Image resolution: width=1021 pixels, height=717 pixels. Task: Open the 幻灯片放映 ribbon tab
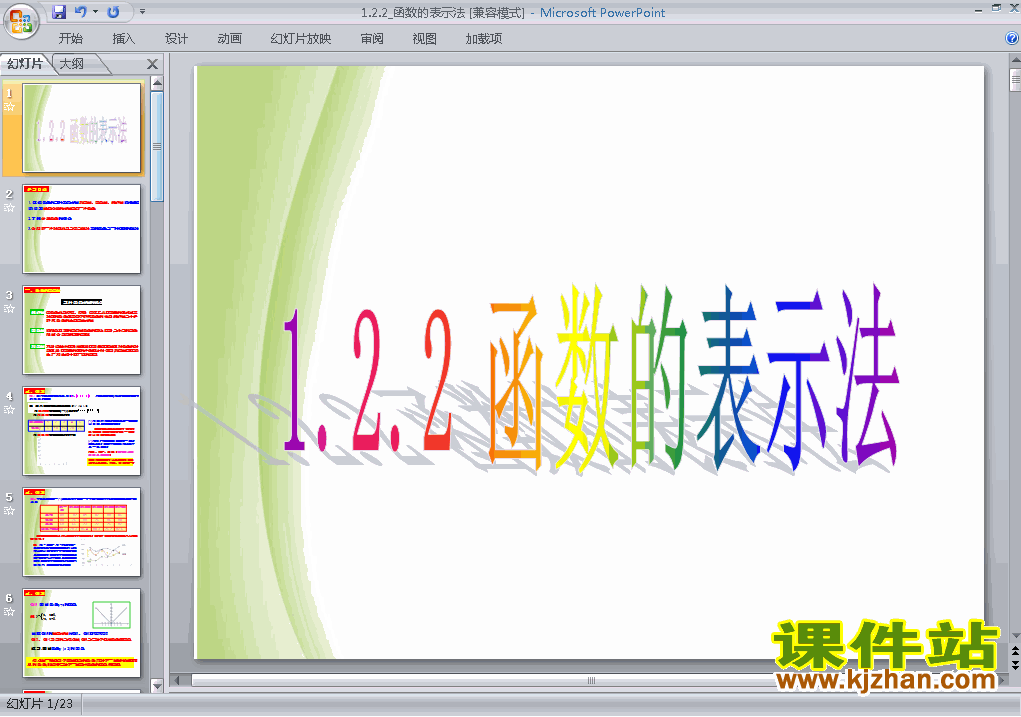301,39
